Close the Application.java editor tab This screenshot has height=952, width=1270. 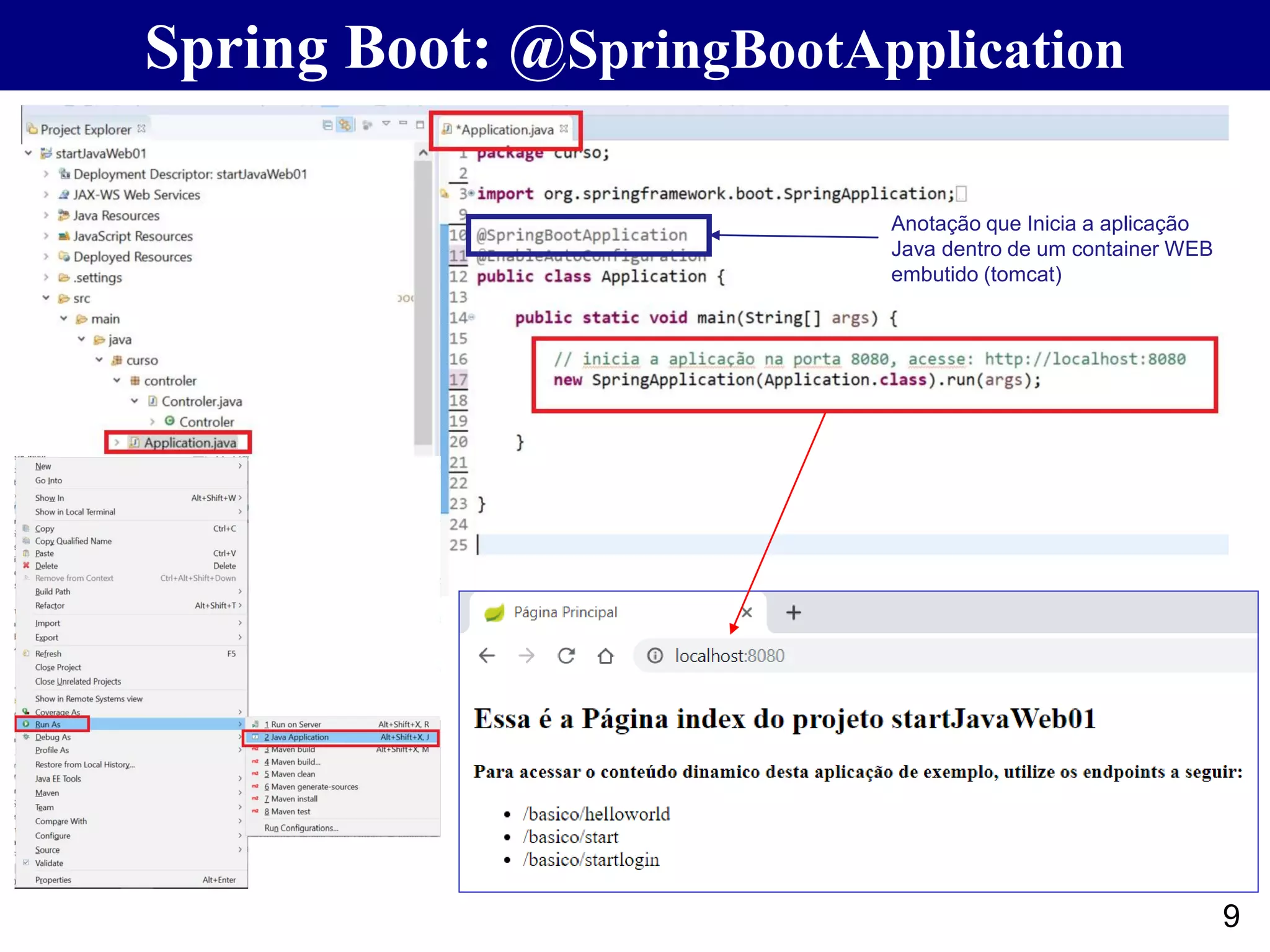pyautogui.click(x=564, y=128)
